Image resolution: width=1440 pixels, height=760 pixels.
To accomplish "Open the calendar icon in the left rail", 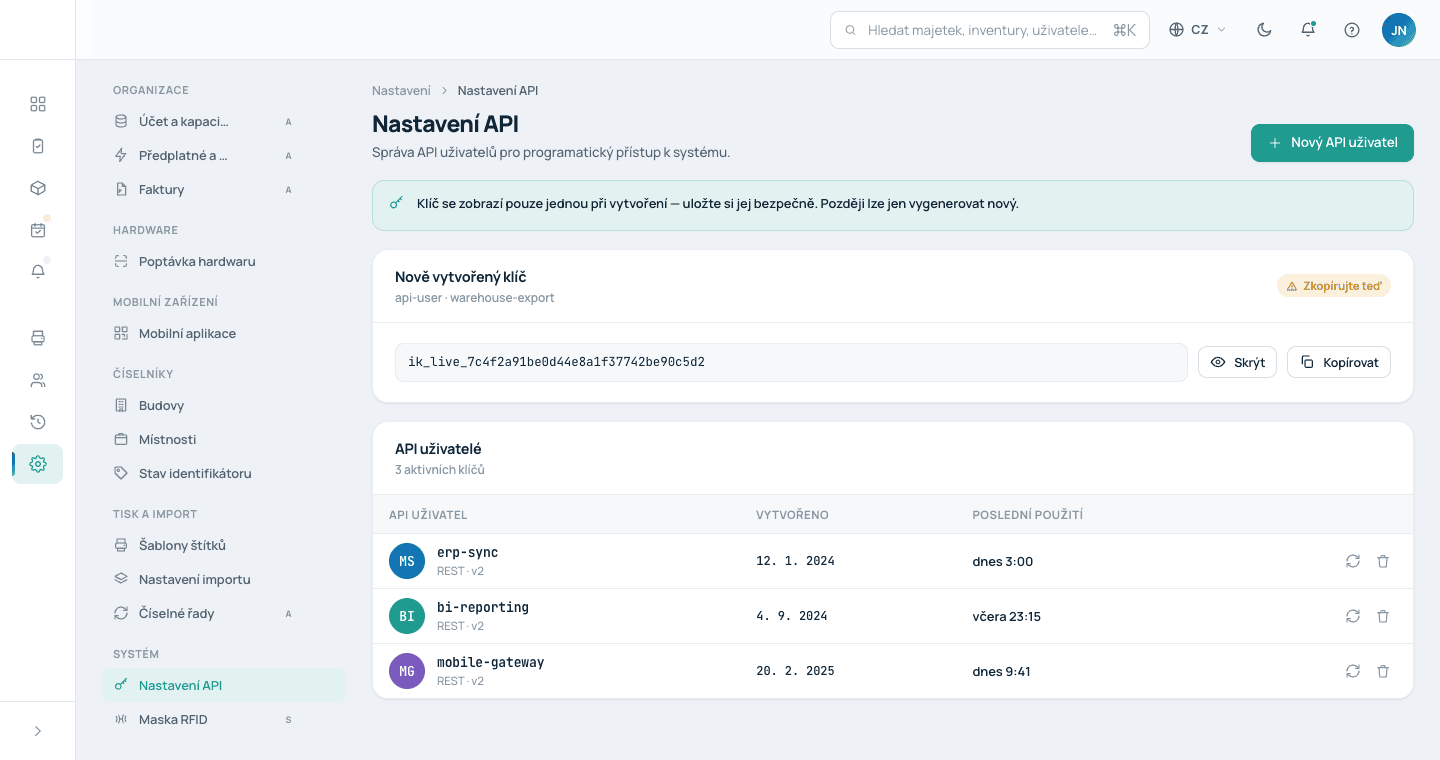I will coord(38,230).
